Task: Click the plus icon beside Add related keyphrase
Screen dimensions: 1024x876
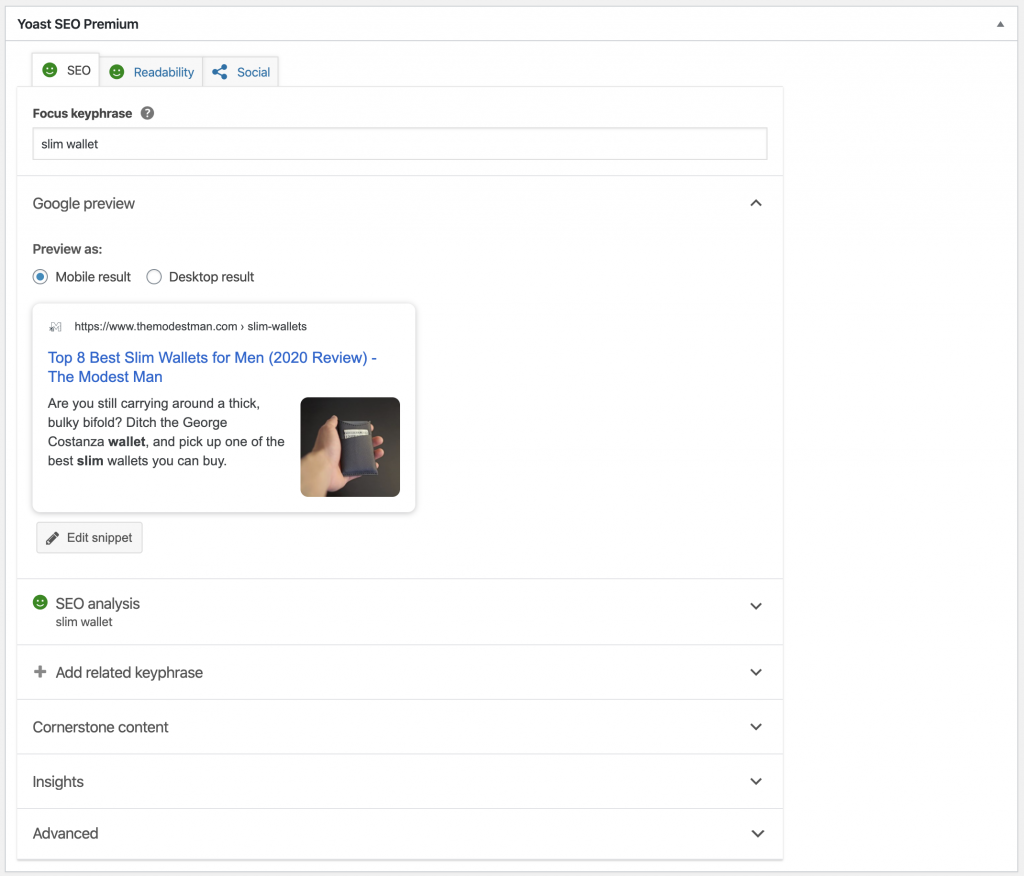Action: (40, 672)
